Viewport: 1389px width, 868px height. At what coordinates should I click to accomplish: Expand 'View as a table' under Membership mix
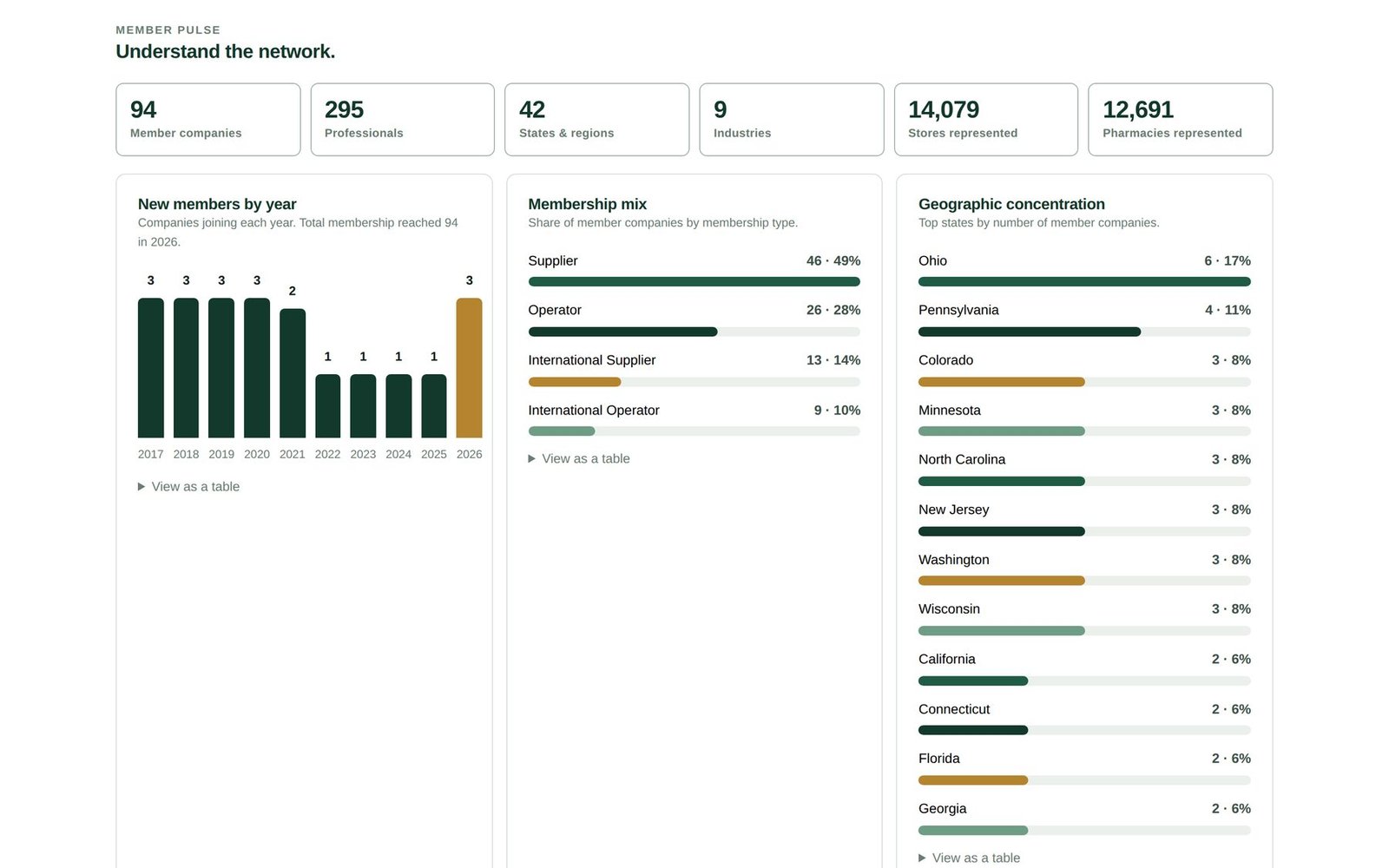579,458
